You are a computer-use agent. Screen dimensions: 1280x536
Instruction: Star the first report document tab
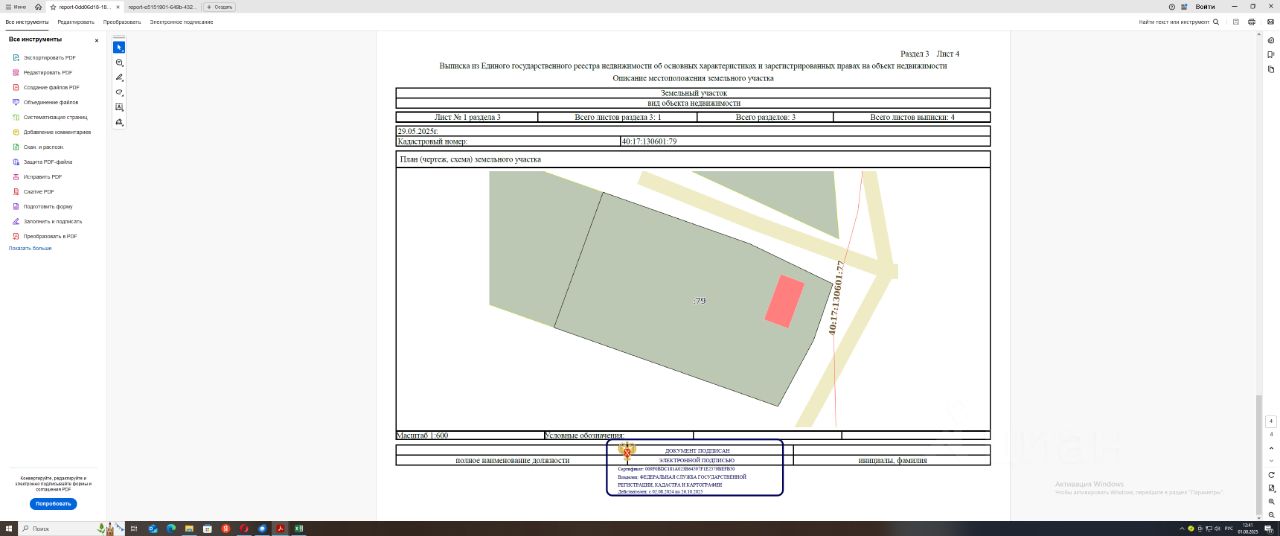(53, 6)
